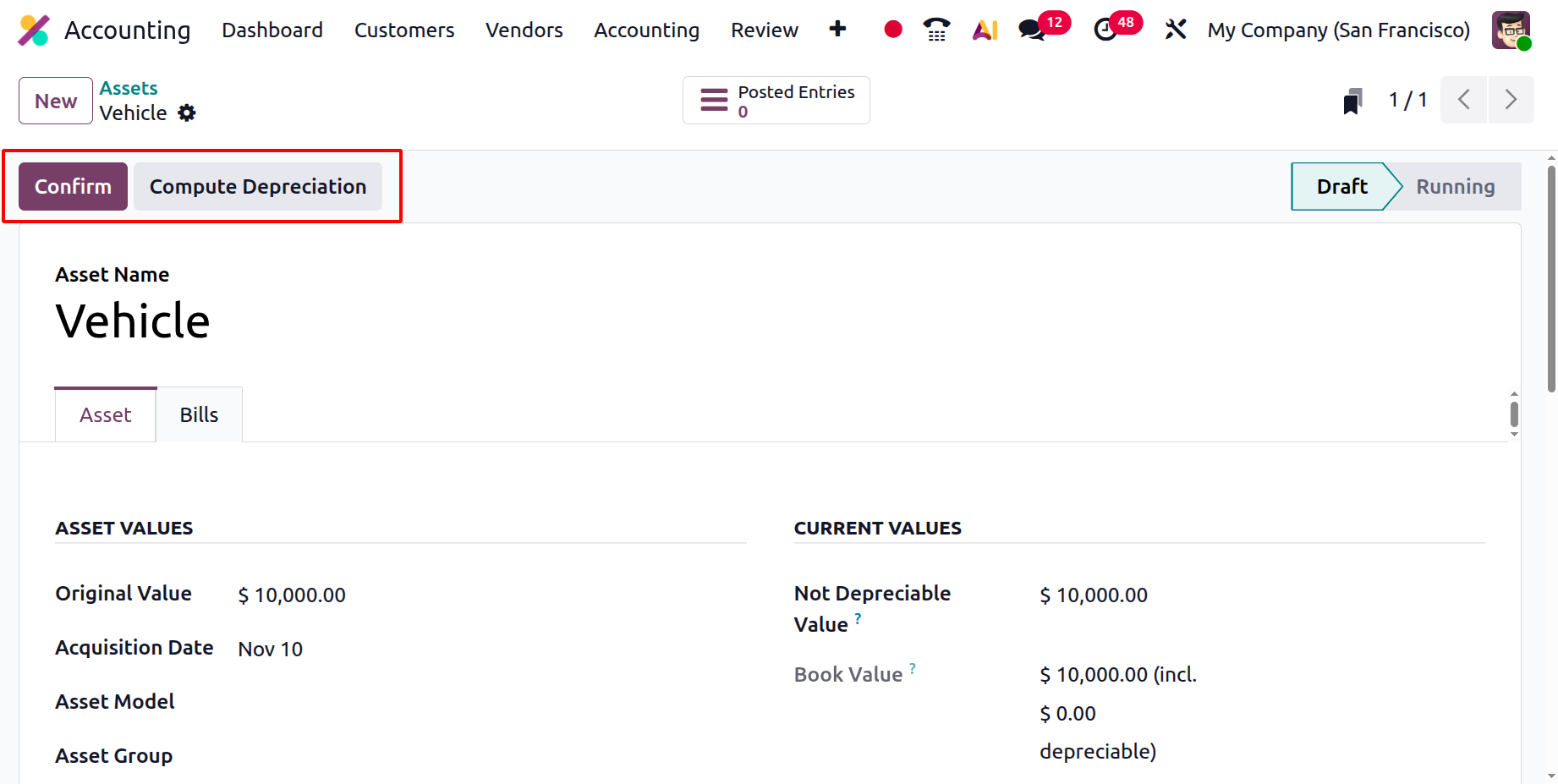Click the plus icon in the top menu

[837, 30]
